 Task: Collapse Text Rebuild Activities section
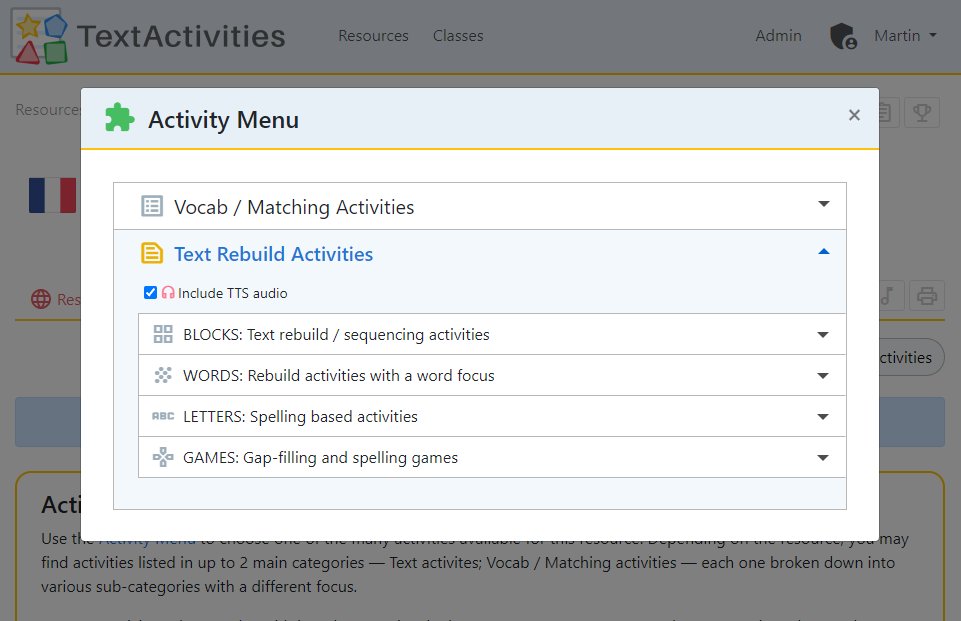tap(824, 251)
